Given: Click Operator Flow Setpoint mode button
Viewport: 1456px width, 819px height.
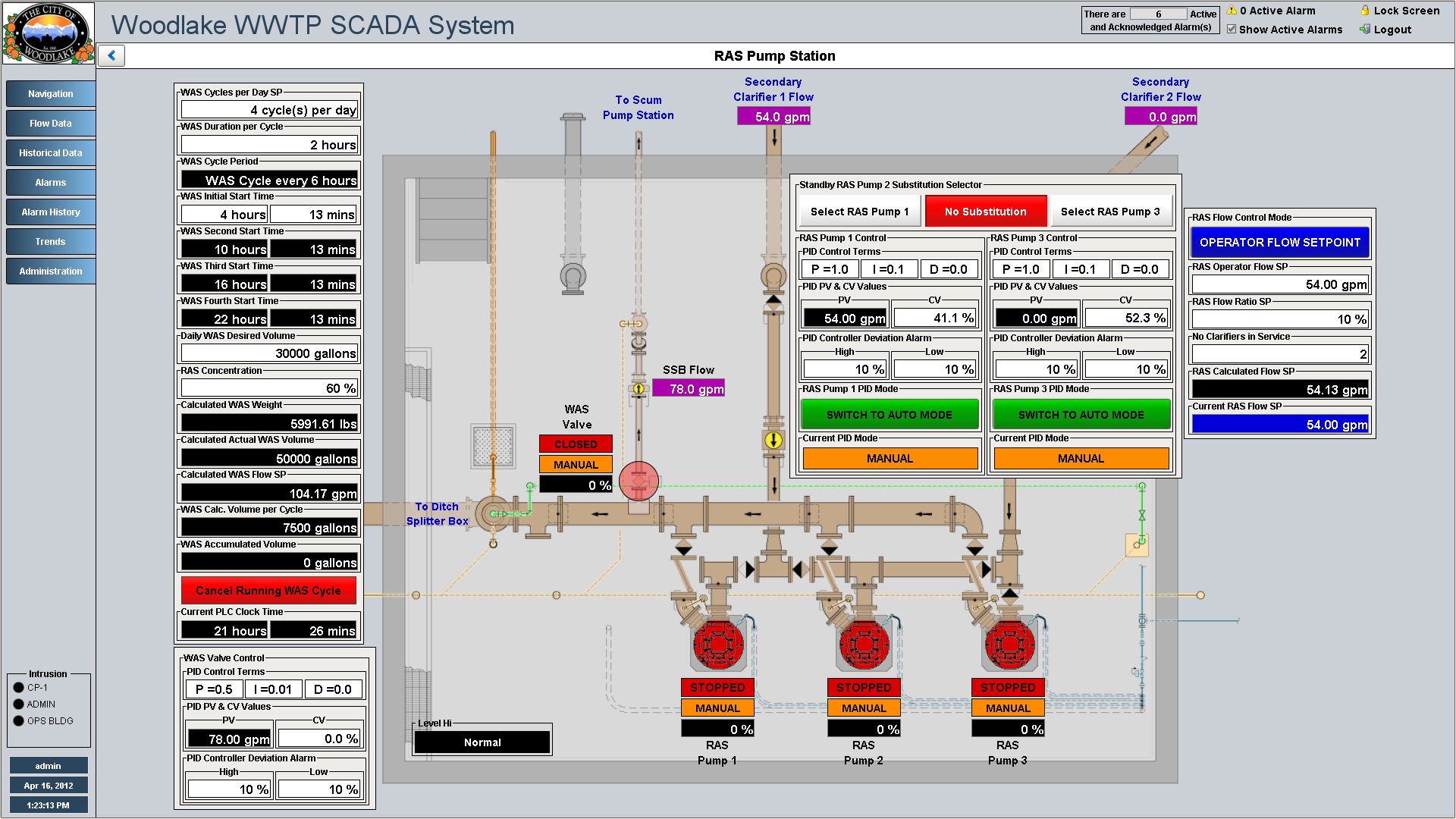Looking at the screenshot, I should (1279, 243).
